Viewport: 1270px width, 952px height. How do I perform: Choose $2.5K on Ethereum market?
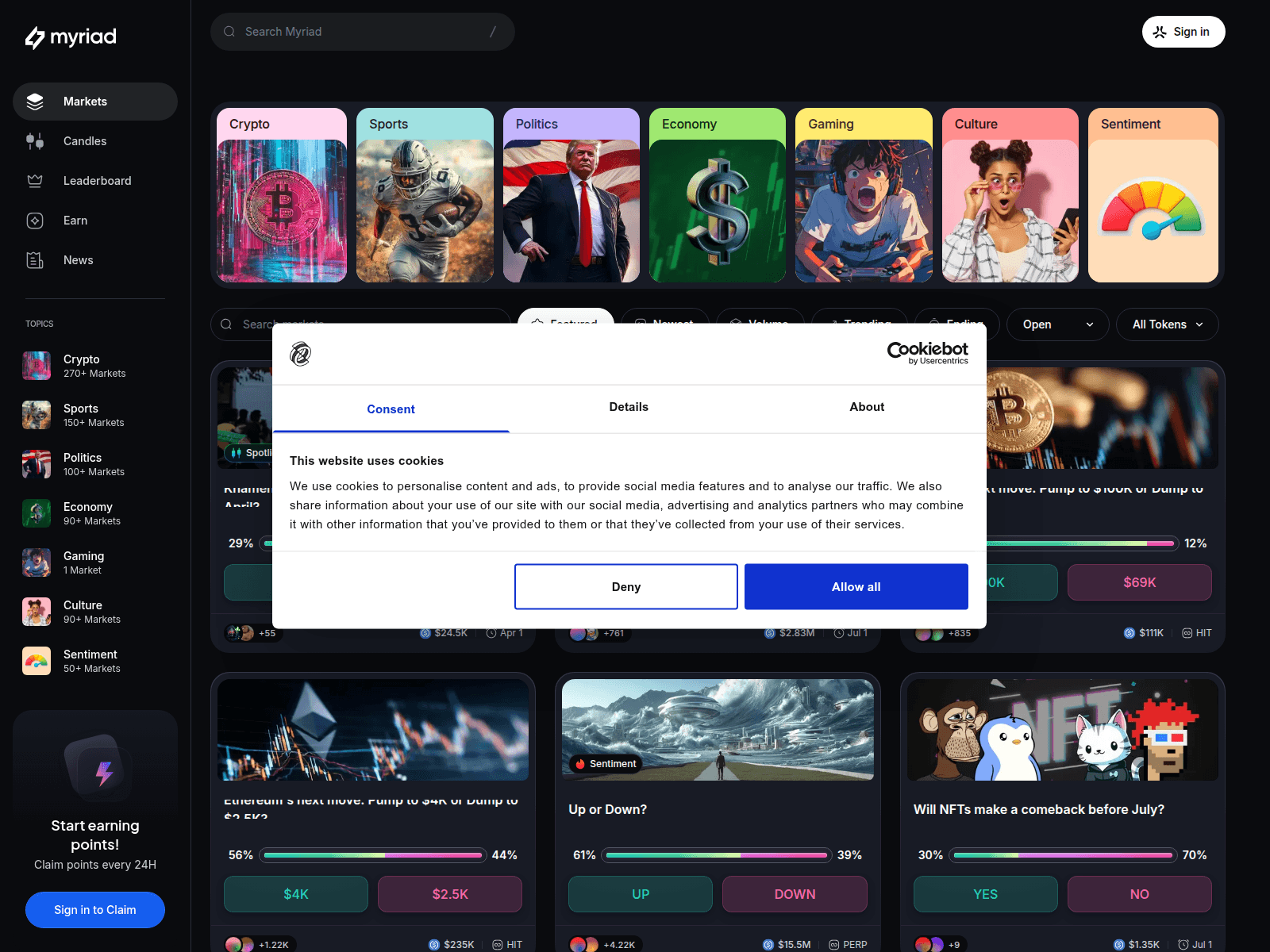[x=450, y=894]
